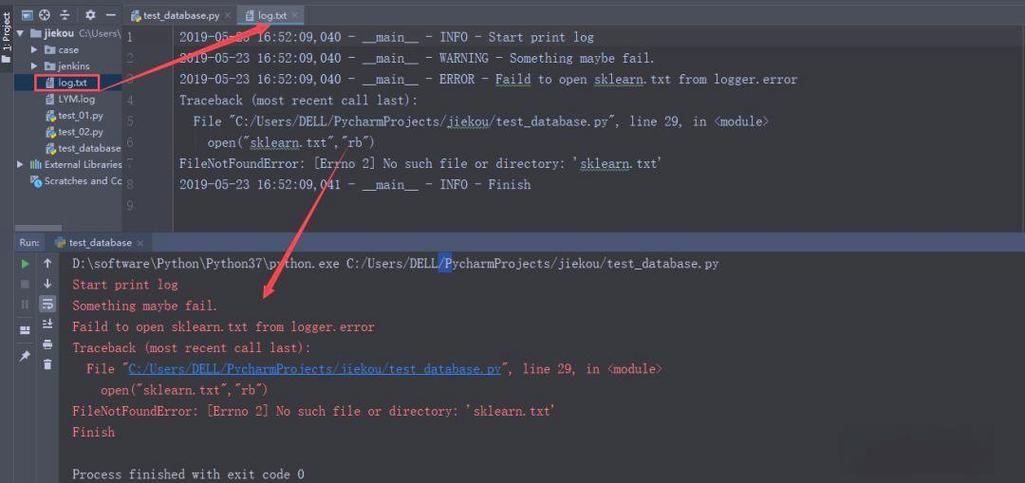
Task: Click editor line 'WARNING - Something maybe fail.'
Action: tap(416, 58)
